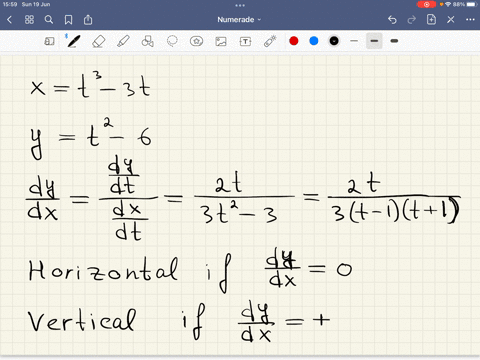The width and height of the screenshot is (480, 360).
Task: Toggle the read-only mode icon
Action: 49,41
